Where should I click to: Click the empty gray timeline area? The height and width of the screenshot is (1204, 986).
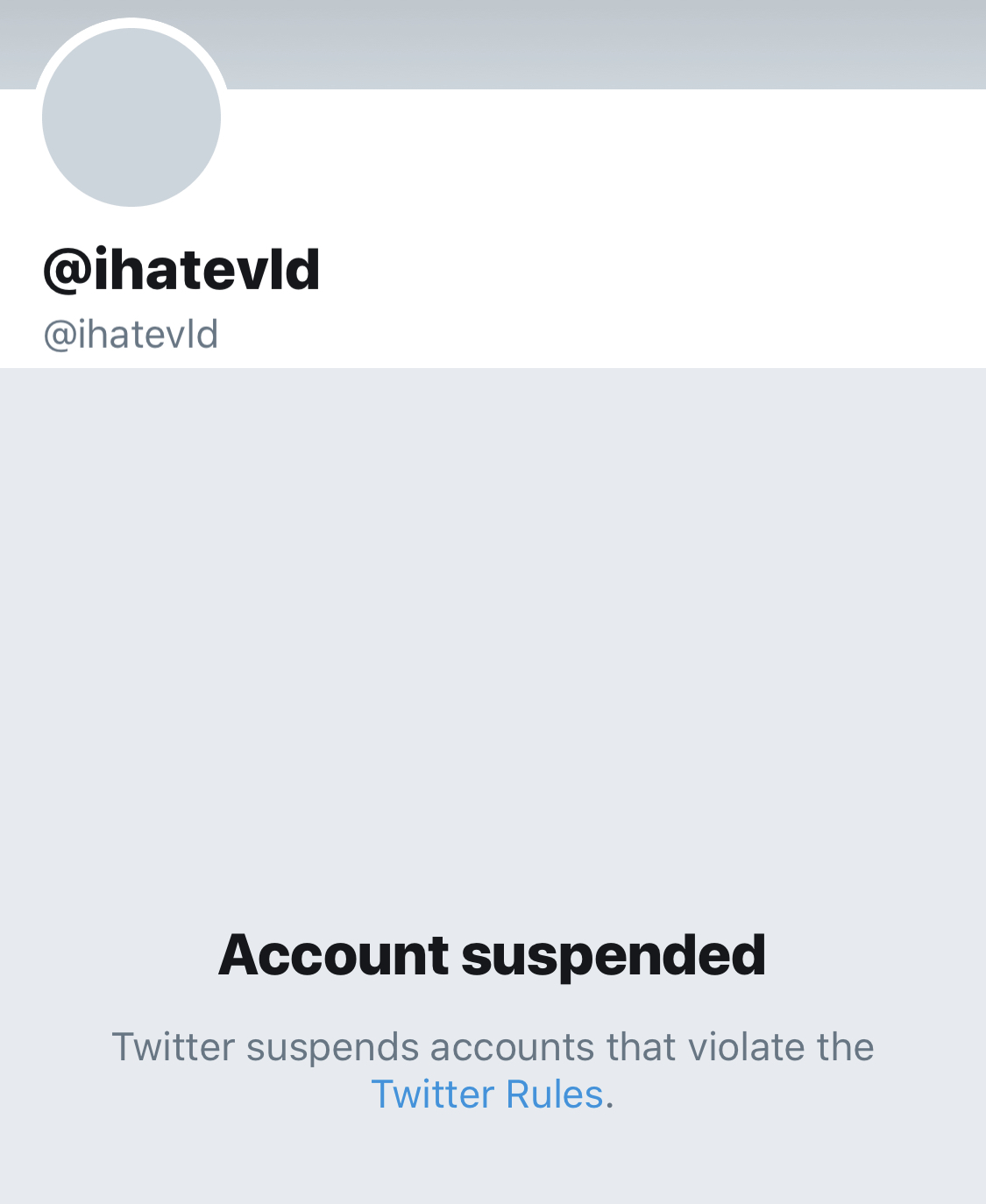click(493, 631)
